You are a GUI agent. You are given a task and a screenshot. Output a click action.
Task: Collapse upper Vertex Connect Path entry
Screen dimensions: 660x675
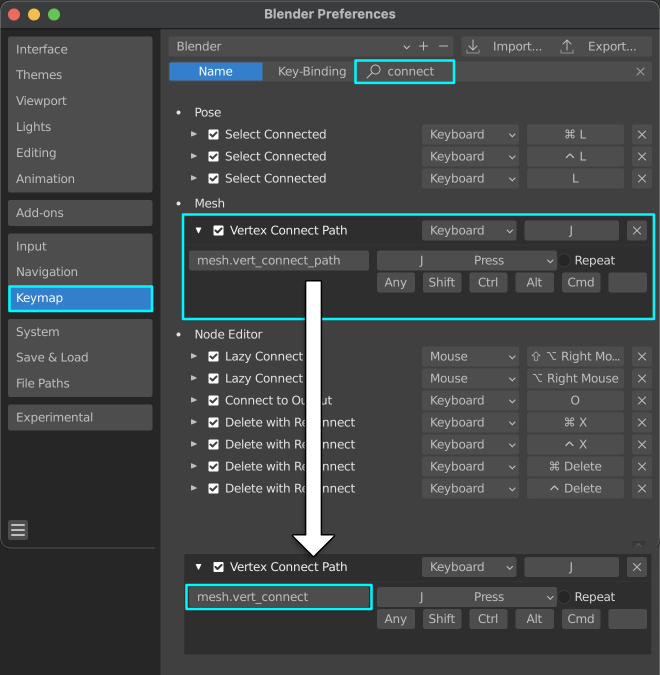click(198, 230)
